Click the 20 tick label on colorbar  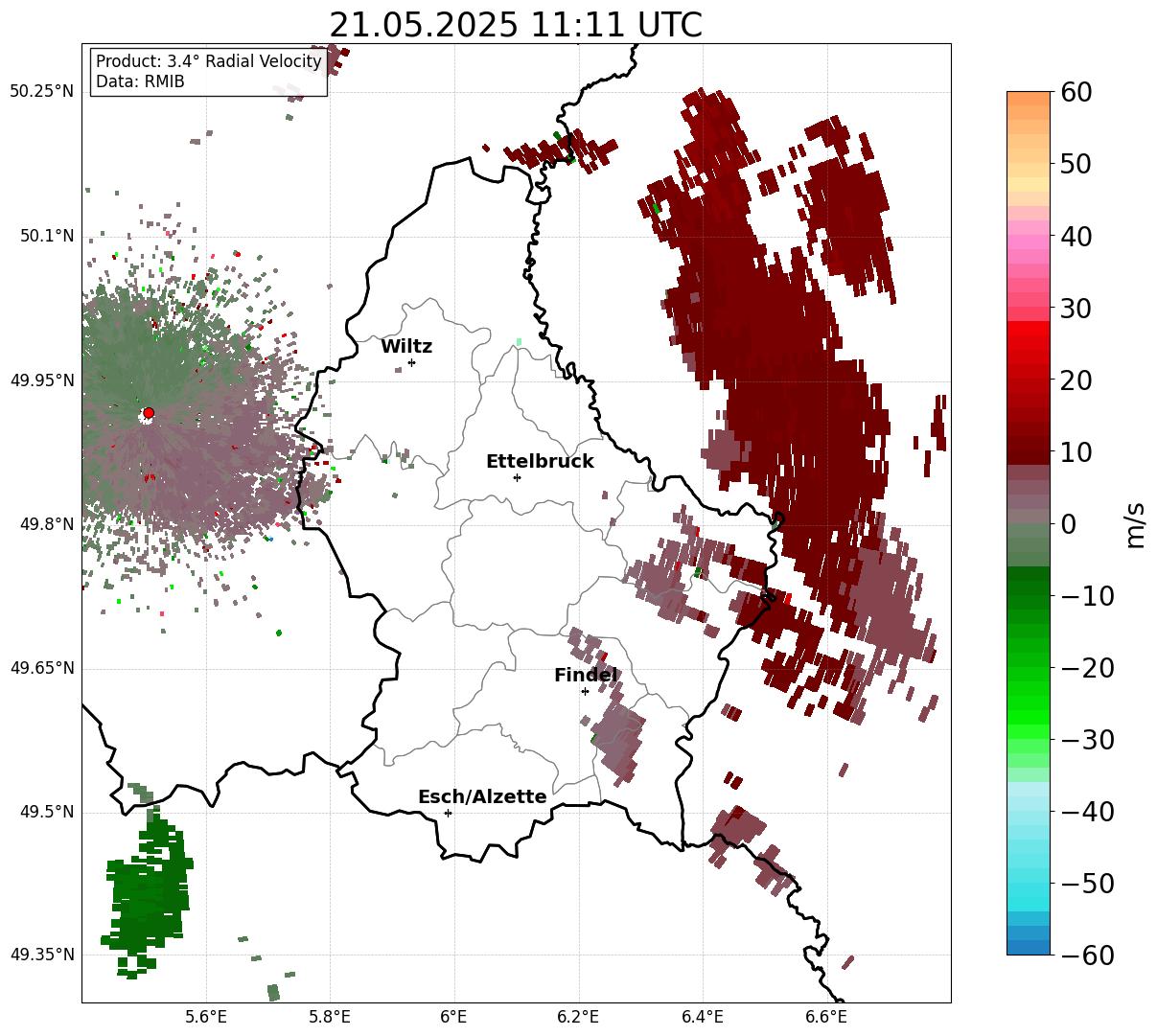click(1078, 380)
